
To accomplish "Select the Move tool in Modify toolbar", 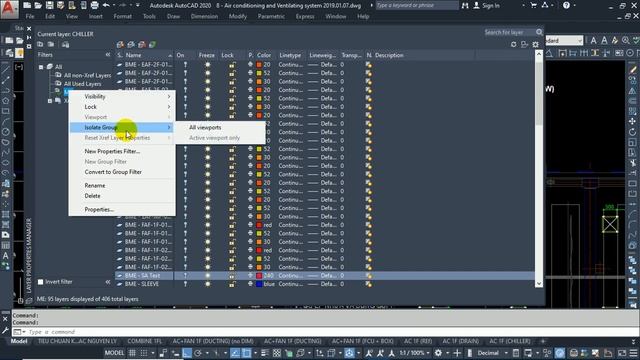I will tap(632, 122).
